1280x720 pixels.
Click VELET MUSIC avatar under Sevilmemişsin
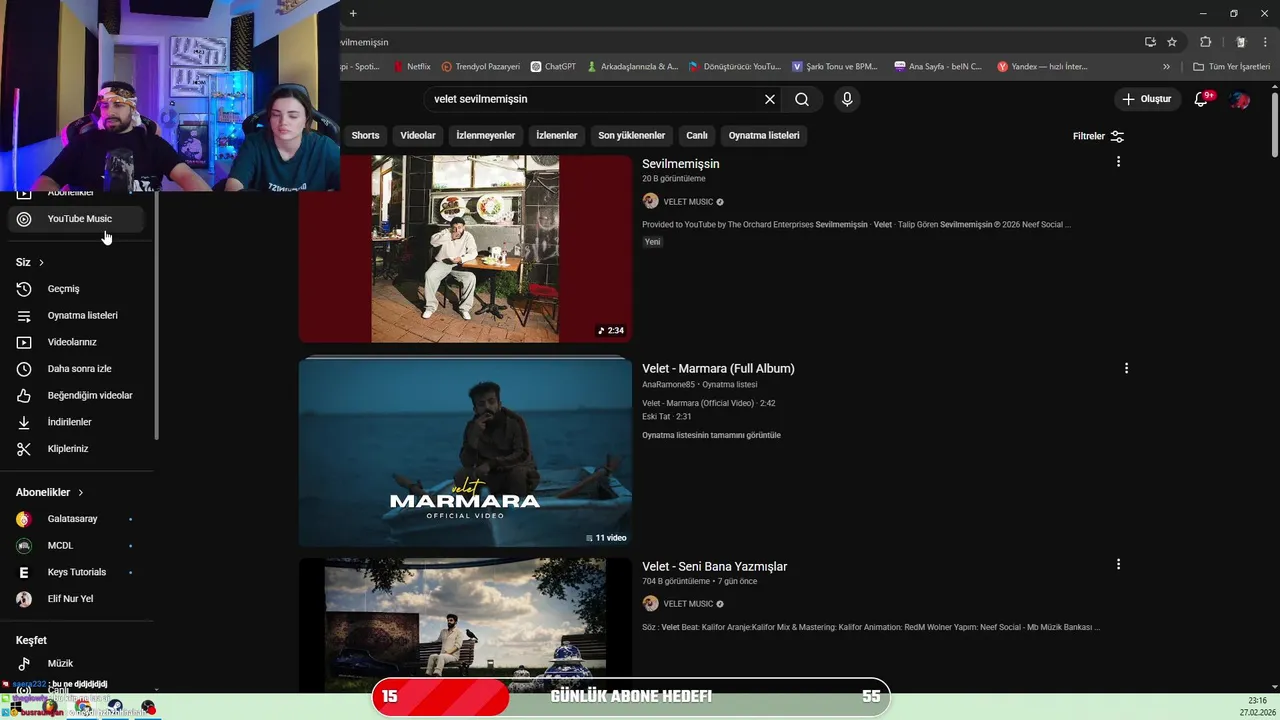[650, 201]
